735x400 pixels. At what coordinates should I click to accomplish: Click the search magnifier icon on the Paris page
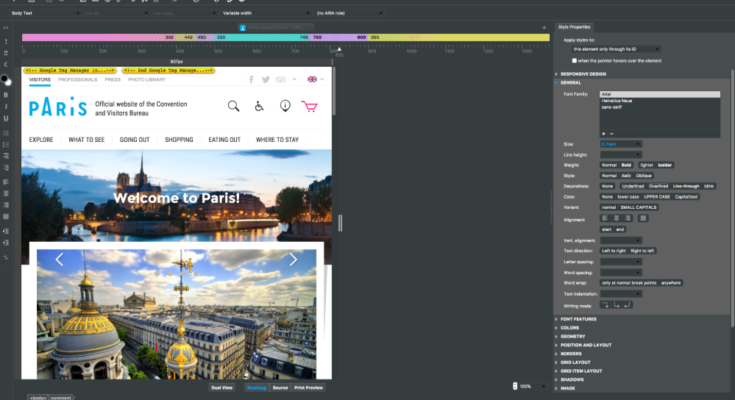point(233,106)
